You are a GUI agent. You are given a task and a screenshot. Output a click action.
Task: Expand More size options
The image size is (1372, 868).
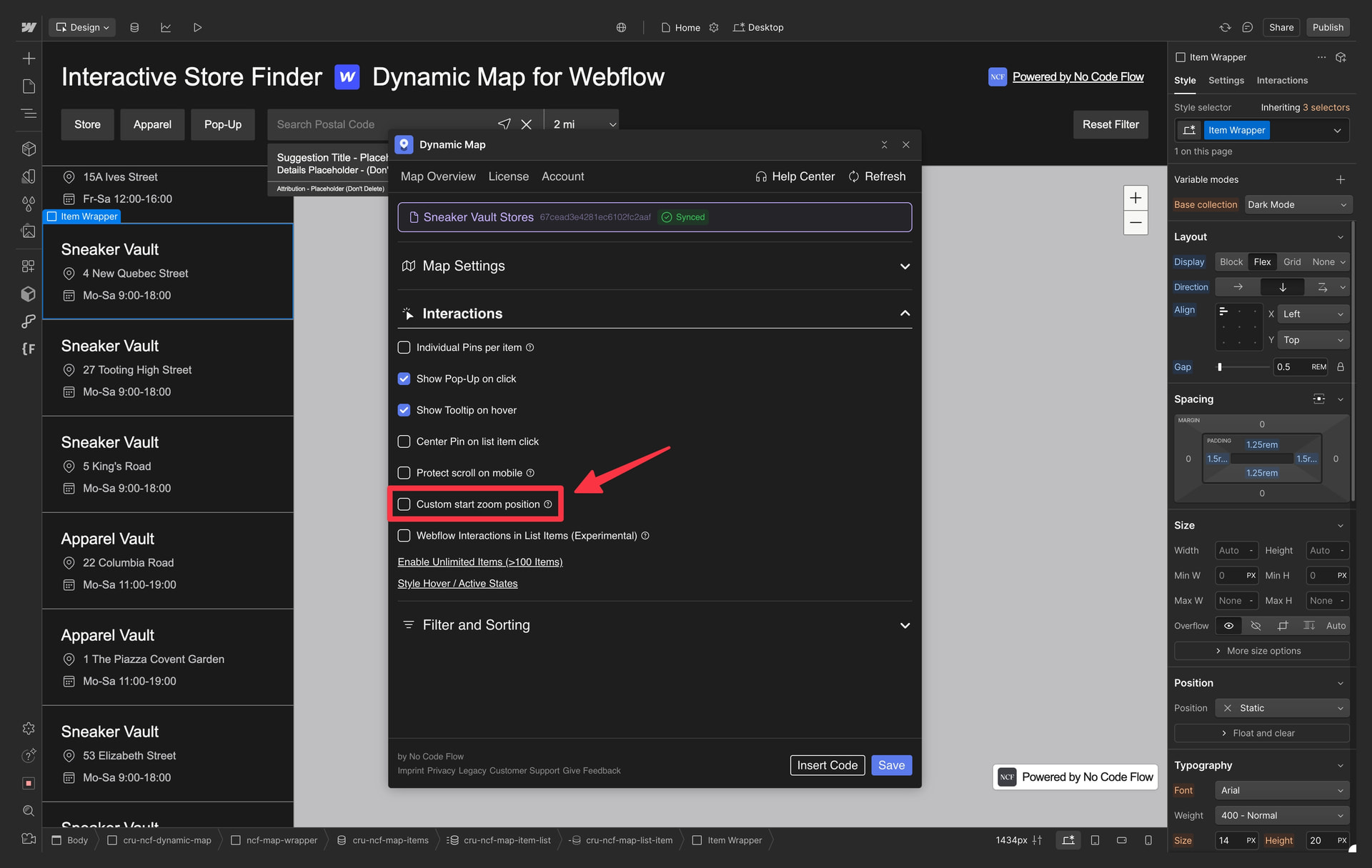tap(1262, 651)
